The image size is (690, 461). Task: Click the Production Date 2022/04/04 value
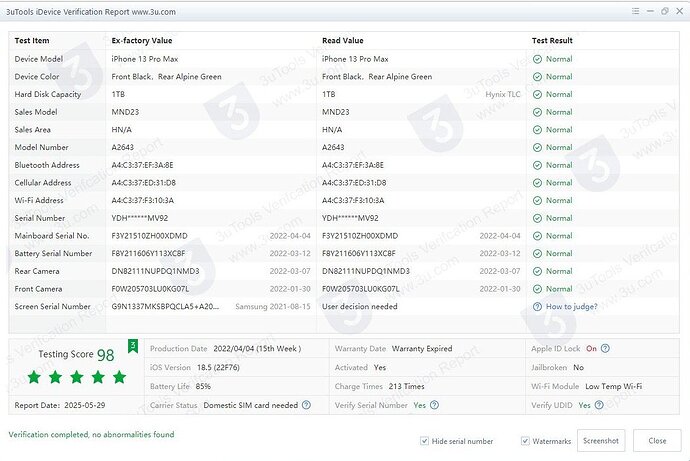(x=257, y=348)
